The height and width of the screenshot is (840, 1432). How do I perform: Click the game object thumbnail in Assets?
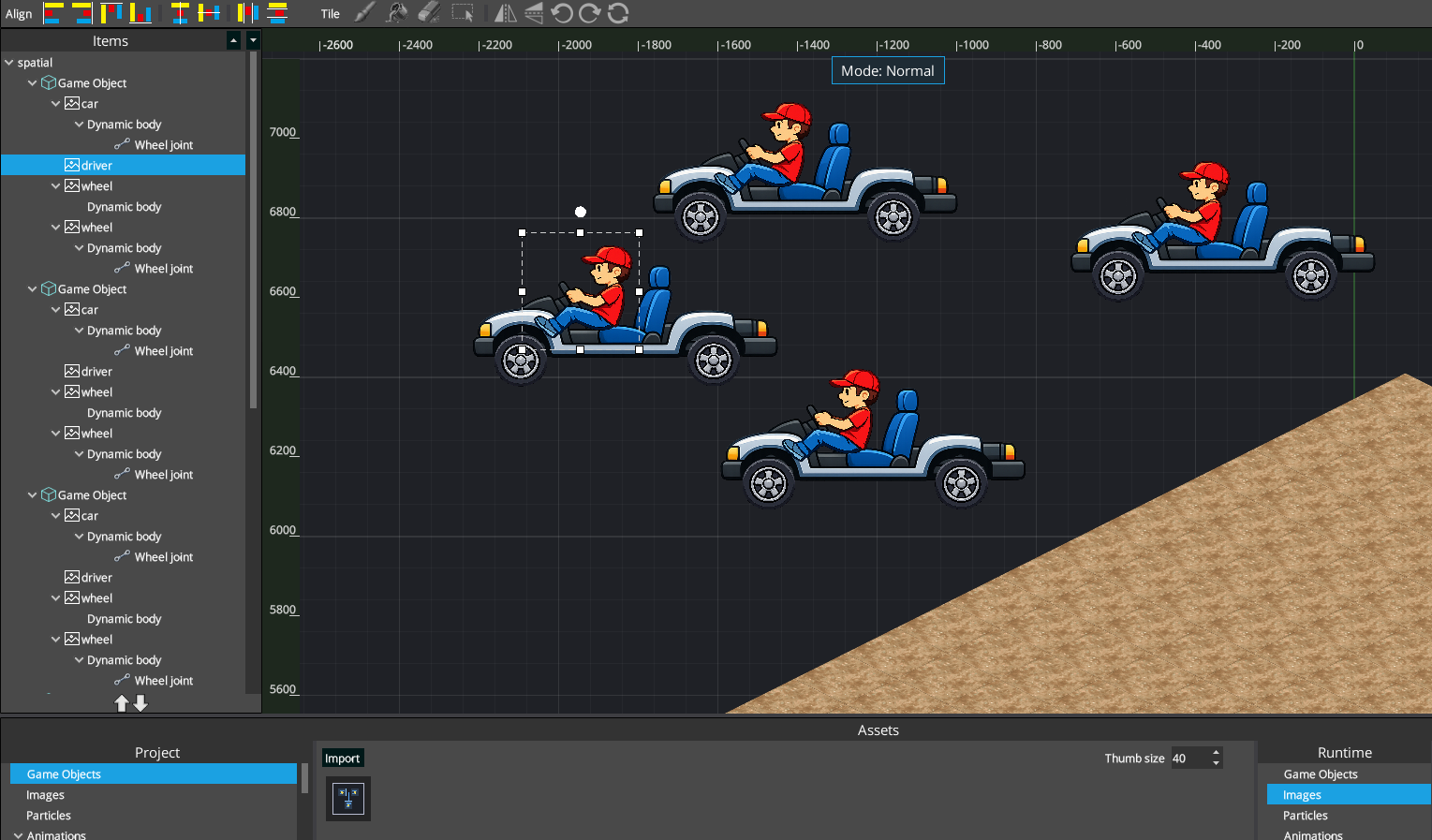348,799
